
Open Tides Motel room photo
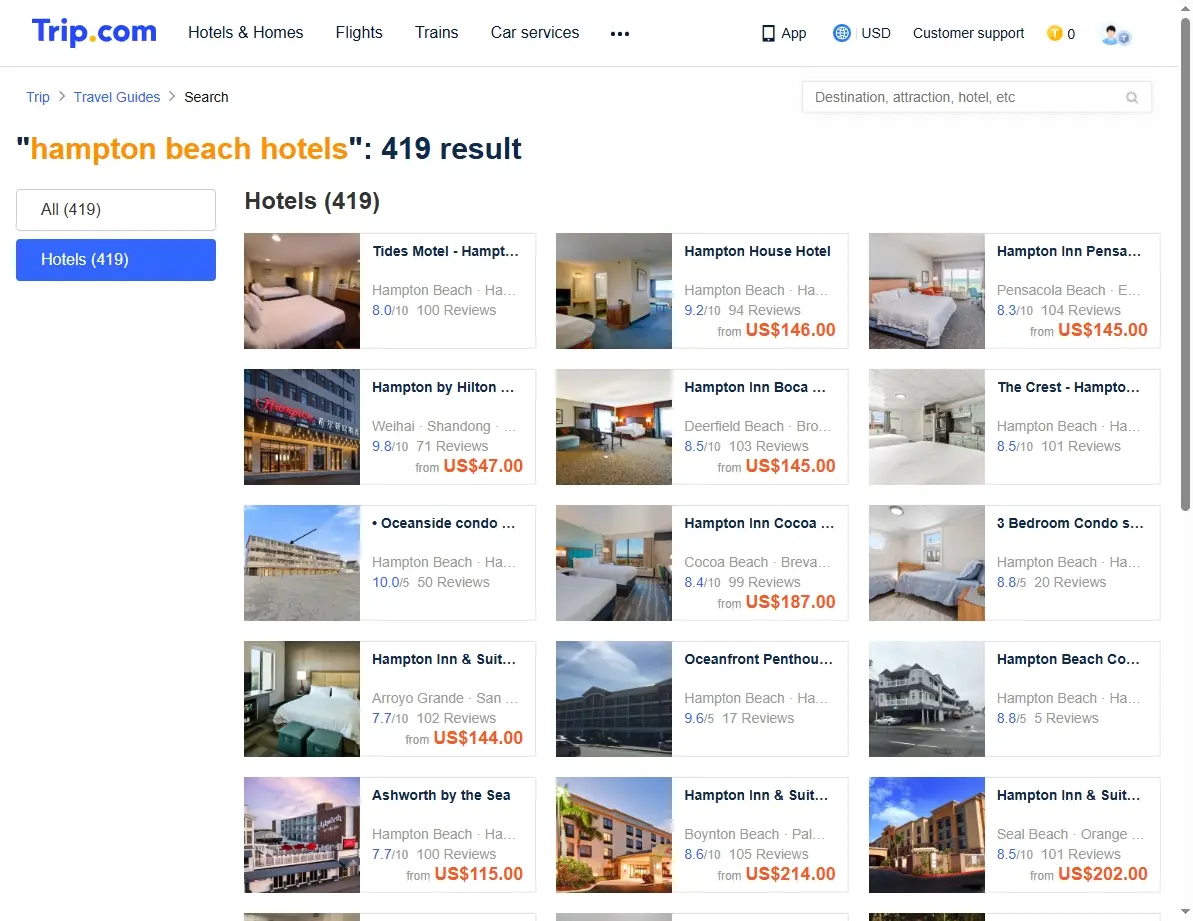[x=302, y=291]
